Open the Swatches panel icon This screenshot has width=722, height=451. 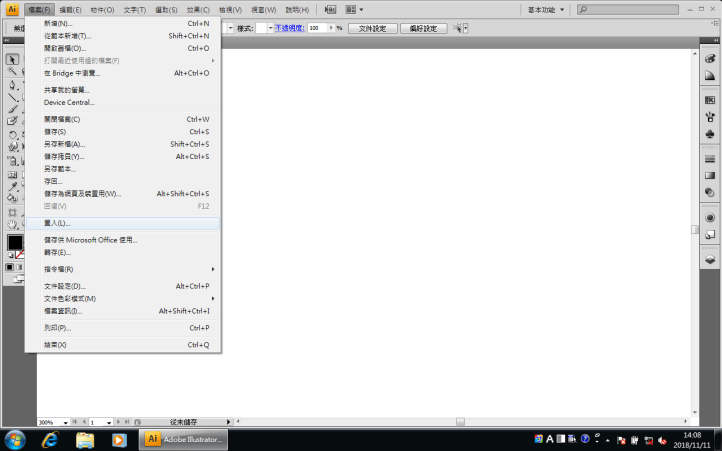point(710,100)
